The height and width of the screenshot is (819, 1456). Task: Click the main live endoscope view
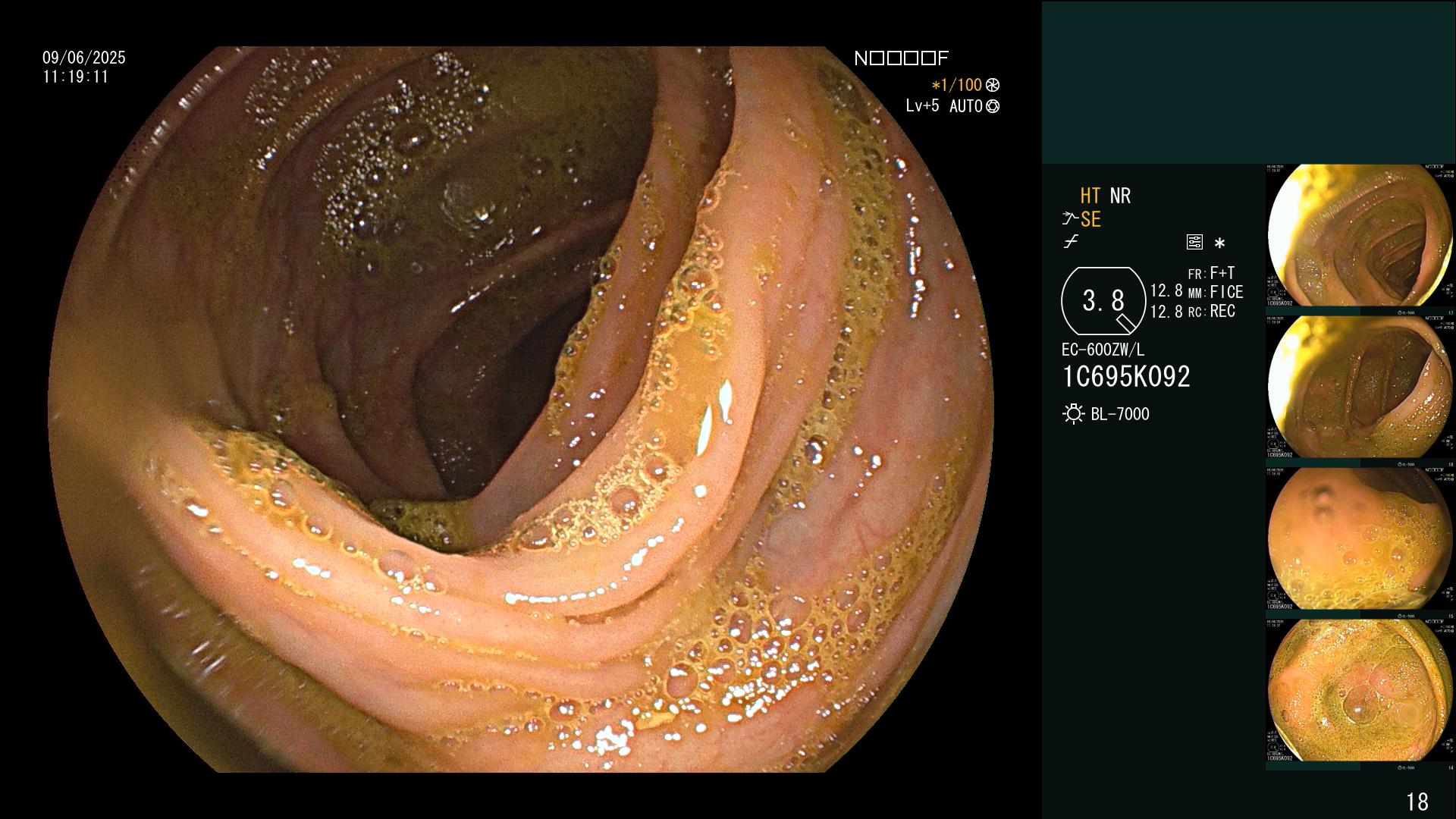pos(522,409)
